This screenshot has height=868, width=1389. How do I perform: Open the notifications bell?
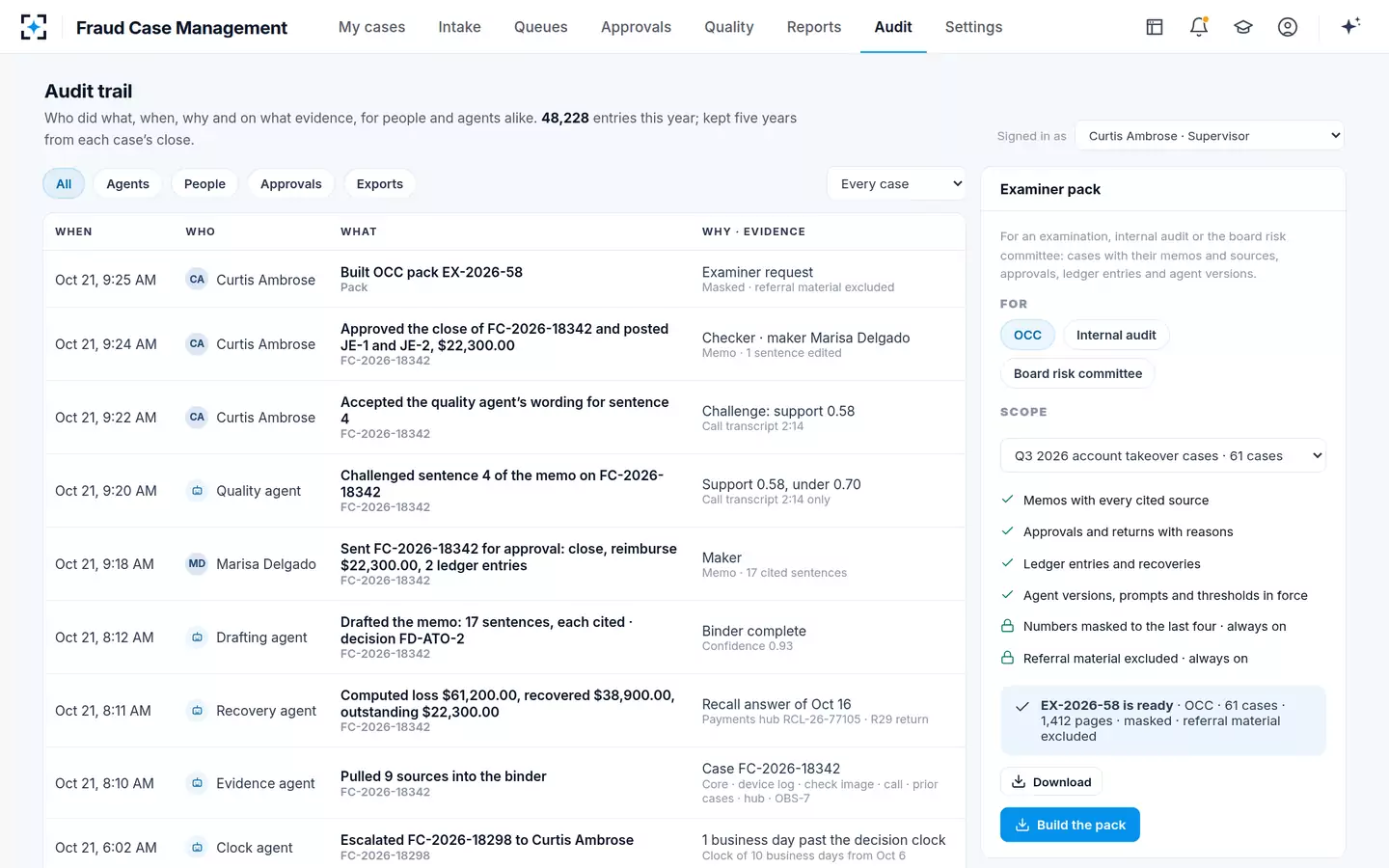pos(1199,27)
